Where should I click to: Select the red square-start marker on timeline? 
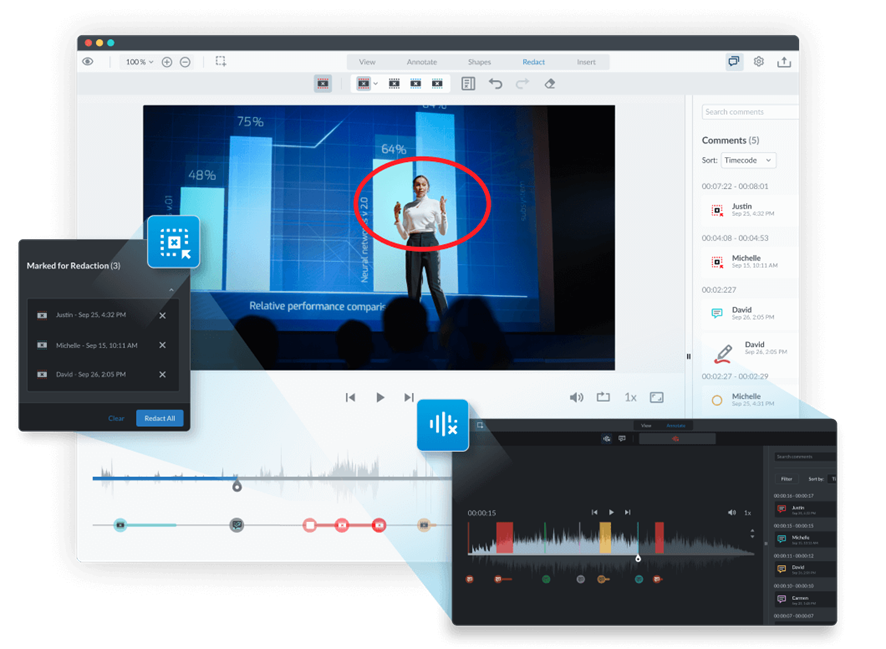[309, 526]
